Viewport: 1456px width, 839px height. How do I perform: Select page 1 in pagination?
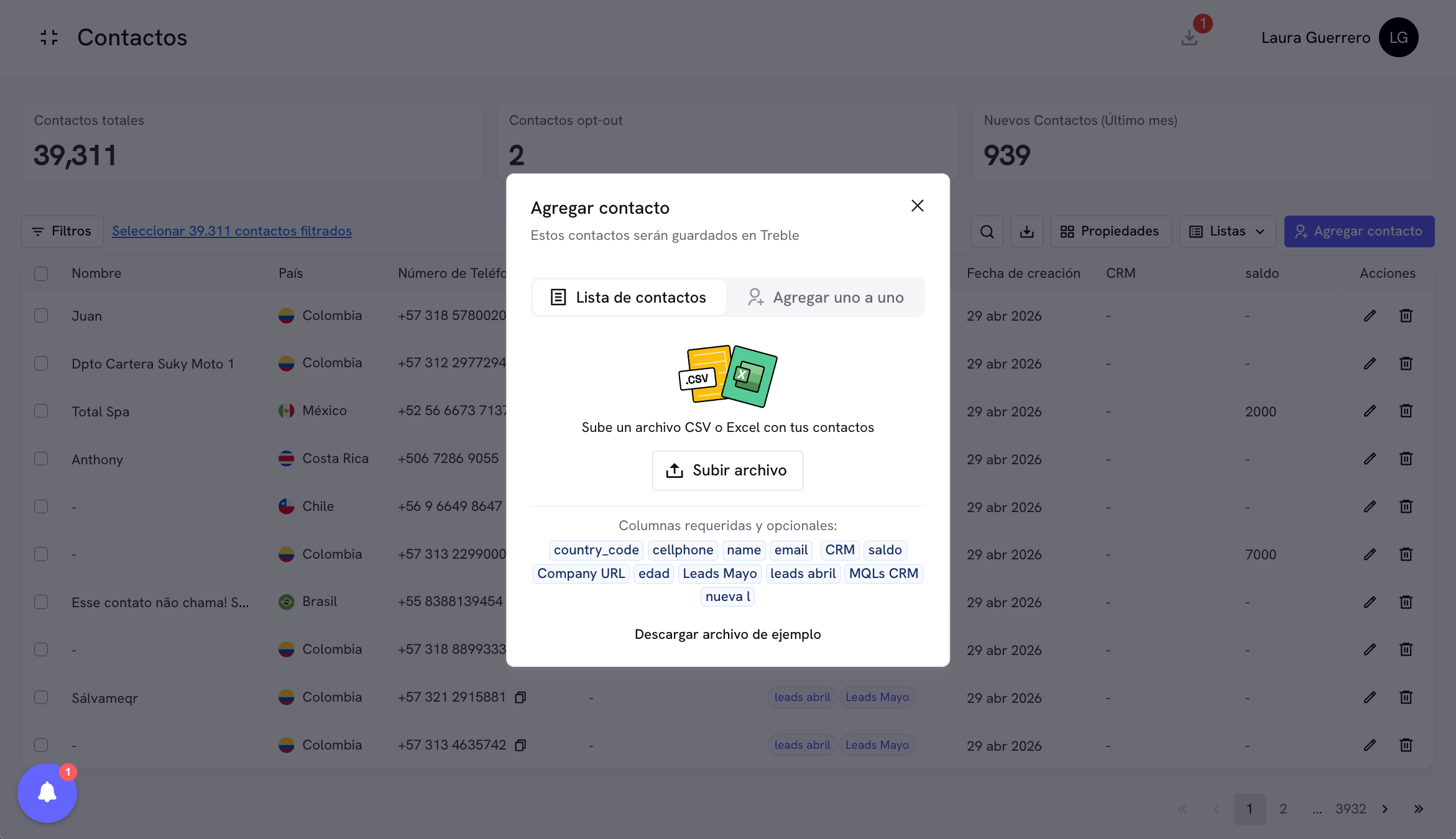tap(1250, 809)
